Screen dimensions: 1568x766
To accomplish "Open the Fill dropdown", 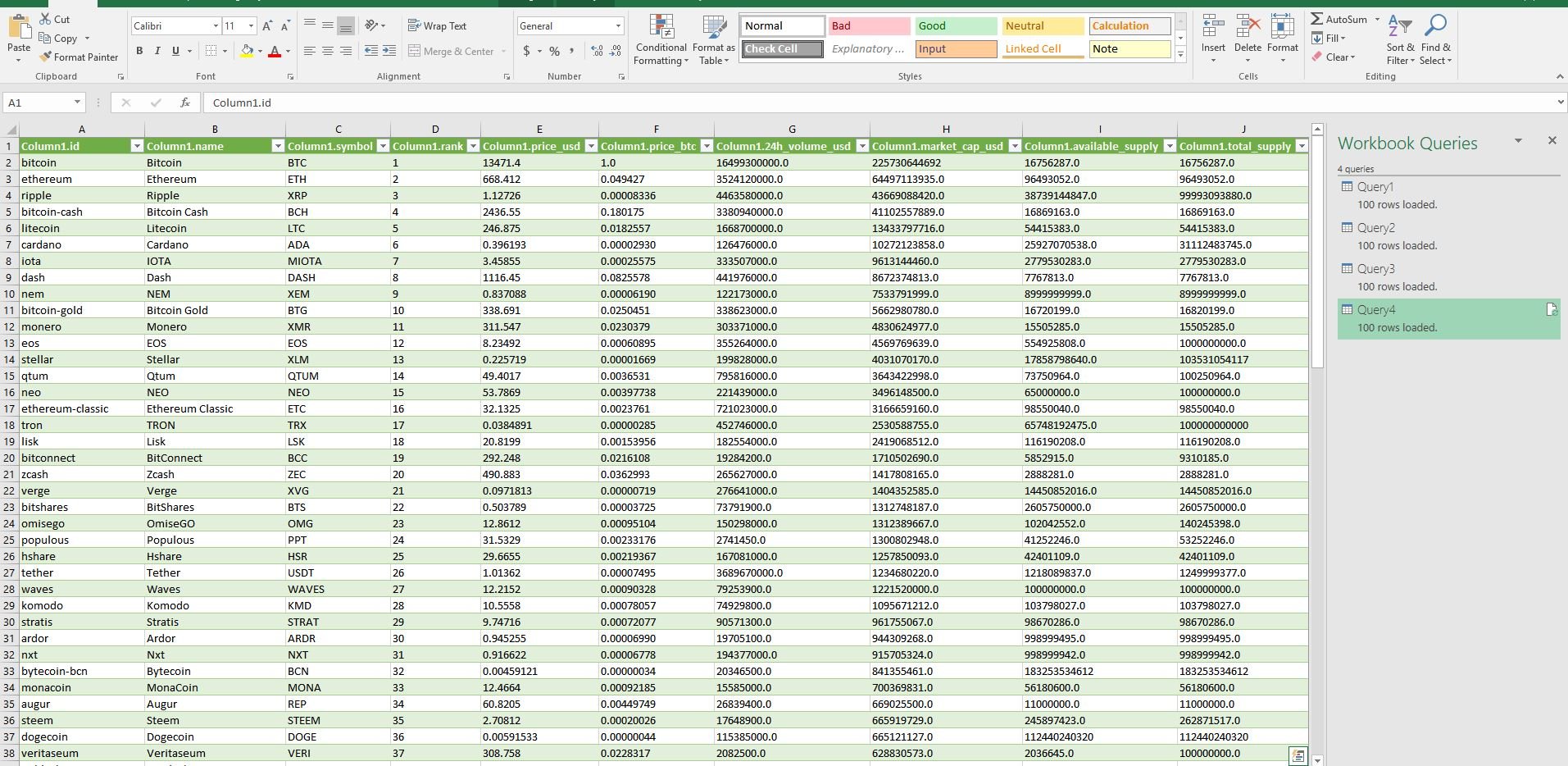I will click(1329, 39).
